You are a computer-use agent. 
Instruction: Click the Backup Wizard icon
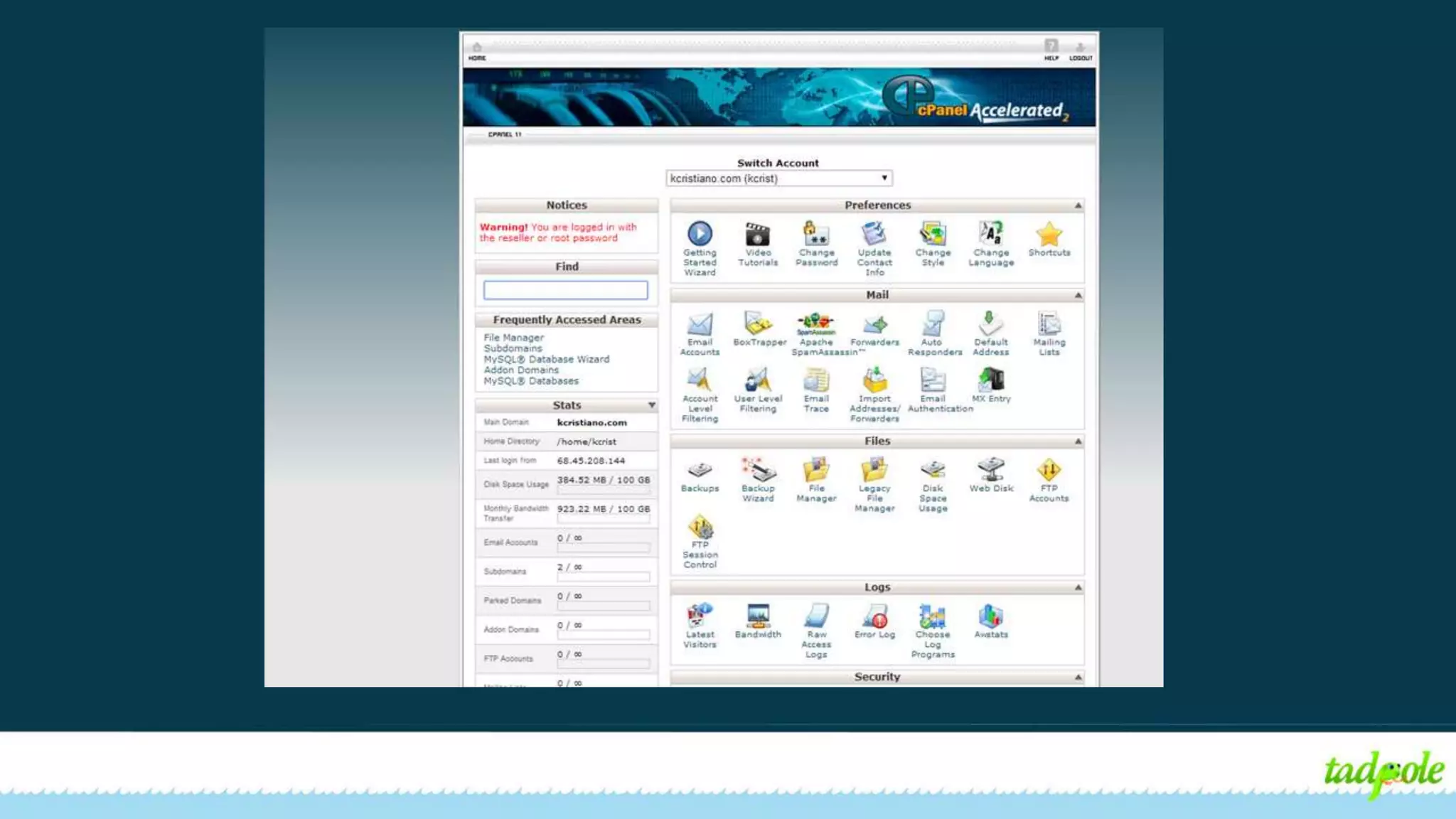758,471
